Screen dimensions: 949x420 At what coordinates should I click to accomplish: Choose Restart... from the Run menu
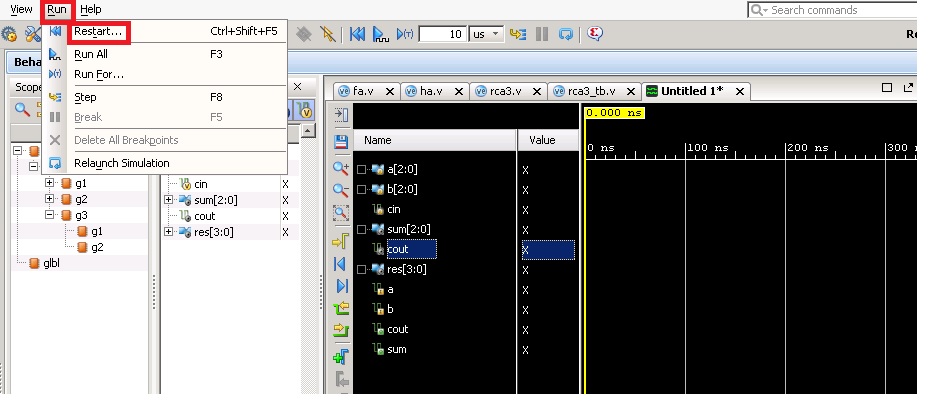click(98, 31)
